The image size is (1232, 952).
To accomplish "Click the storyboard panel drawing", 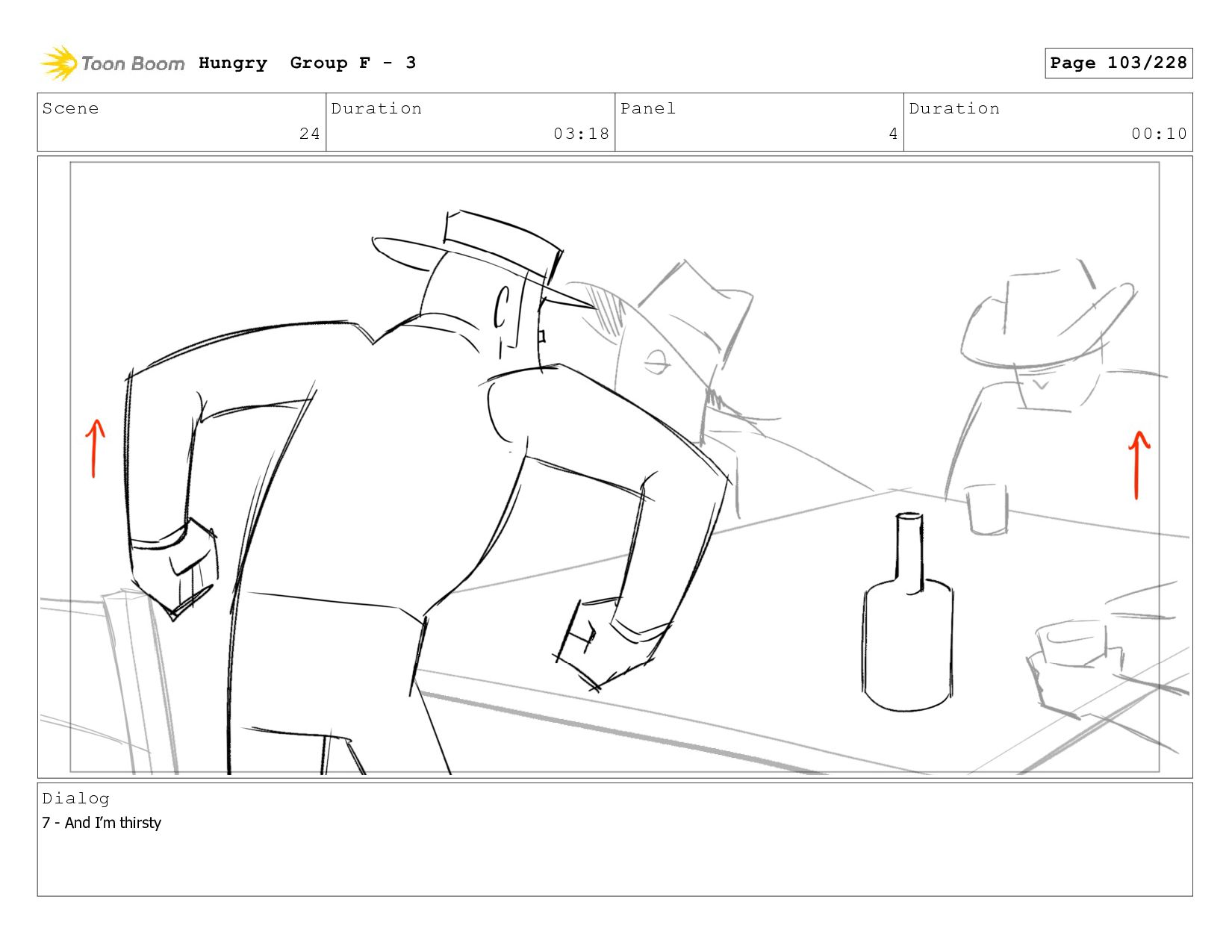I will click(615, 467).
